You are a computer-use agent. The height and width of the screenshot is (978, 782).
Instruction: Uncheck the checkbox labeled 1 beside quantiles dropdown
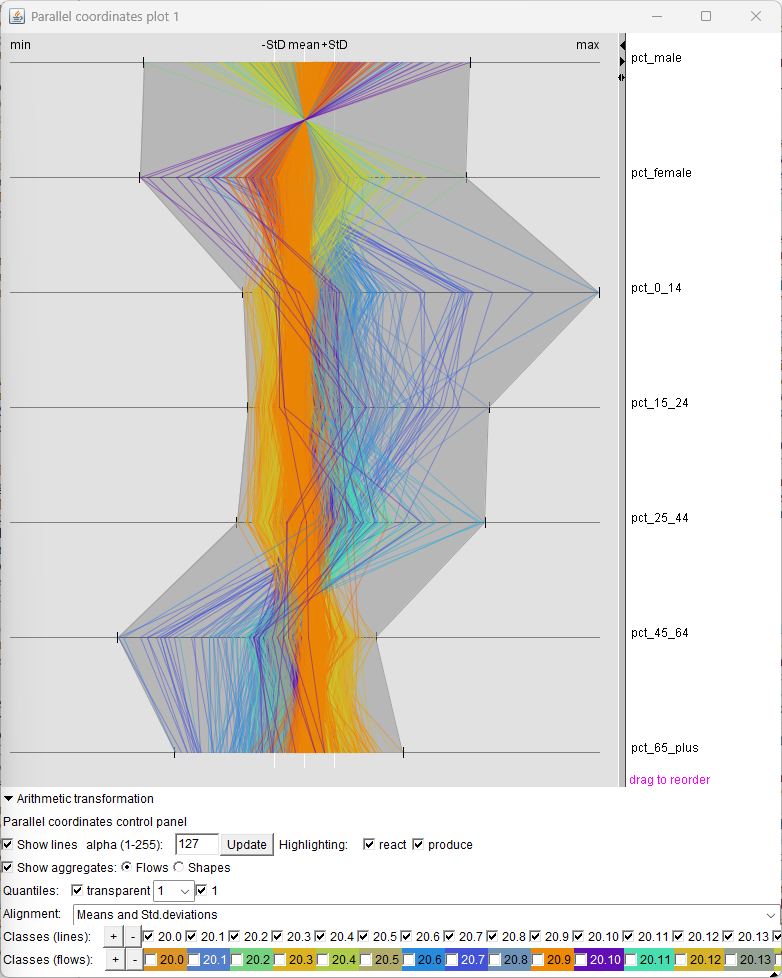point(201,891)
